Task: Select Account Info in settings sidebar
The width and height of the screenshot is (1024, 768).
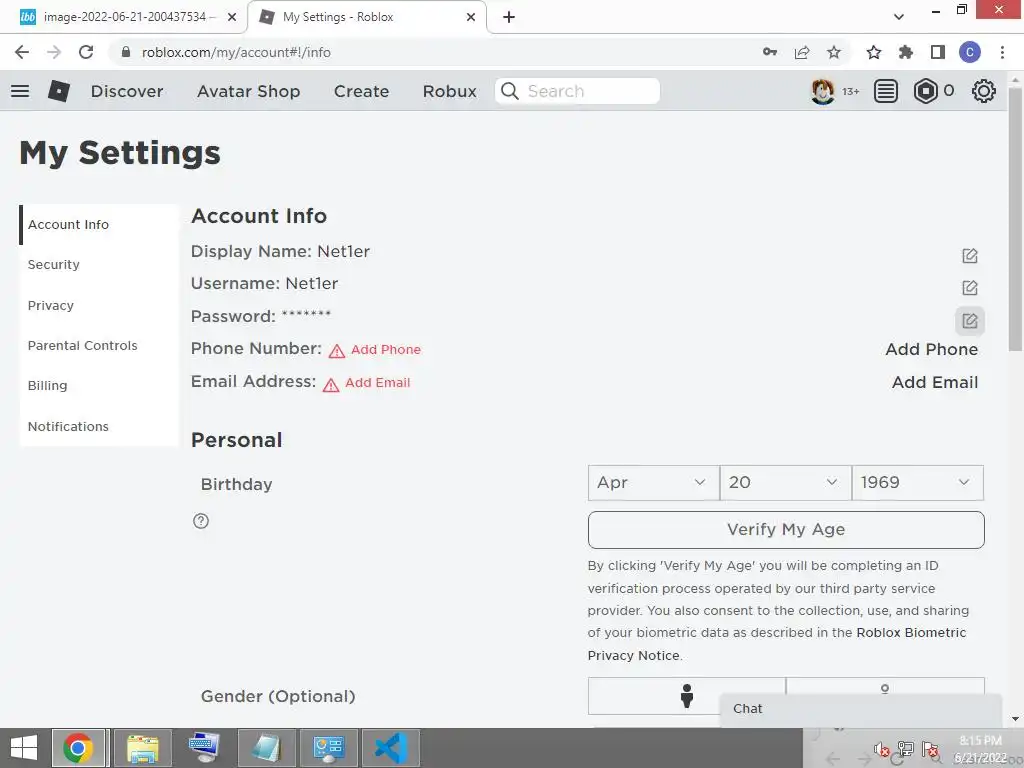Action: coord(99,225)
